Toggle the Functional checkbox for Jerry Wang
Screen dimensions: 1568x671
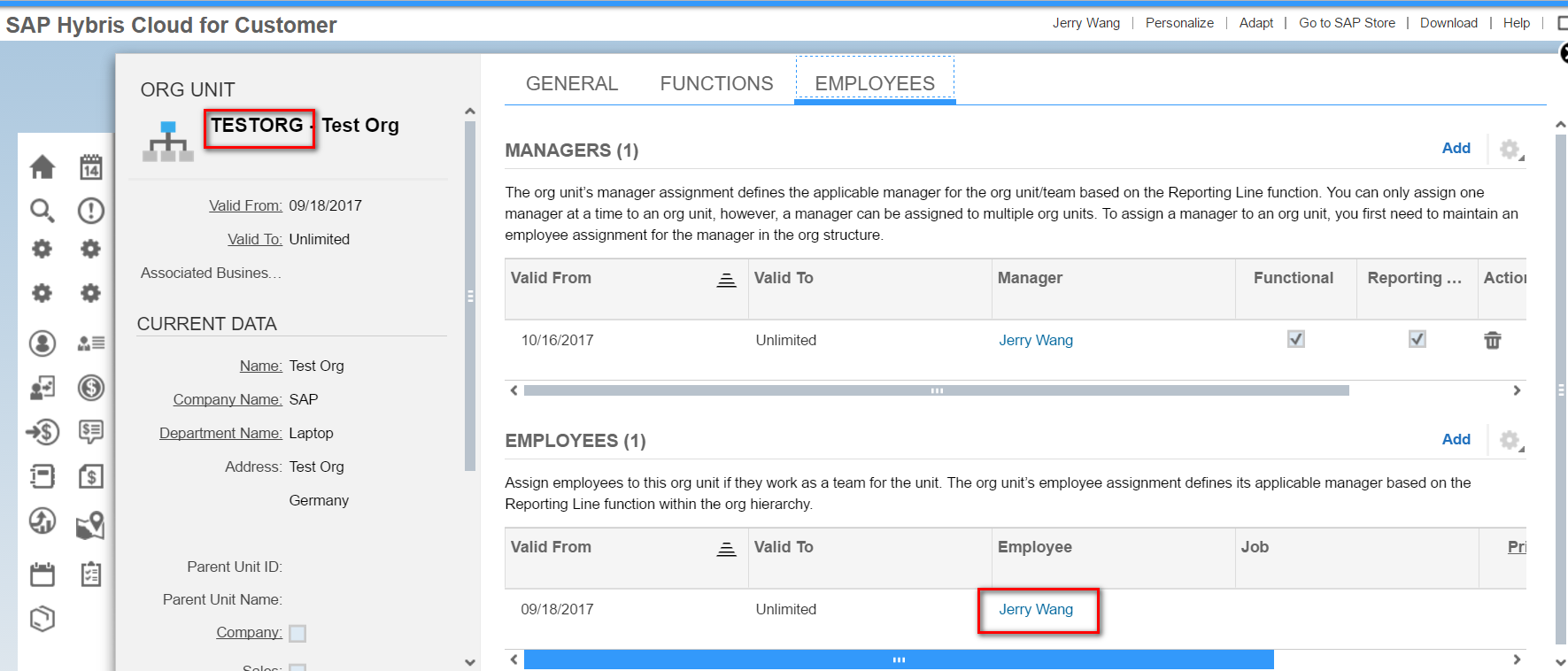(1296, 339)
